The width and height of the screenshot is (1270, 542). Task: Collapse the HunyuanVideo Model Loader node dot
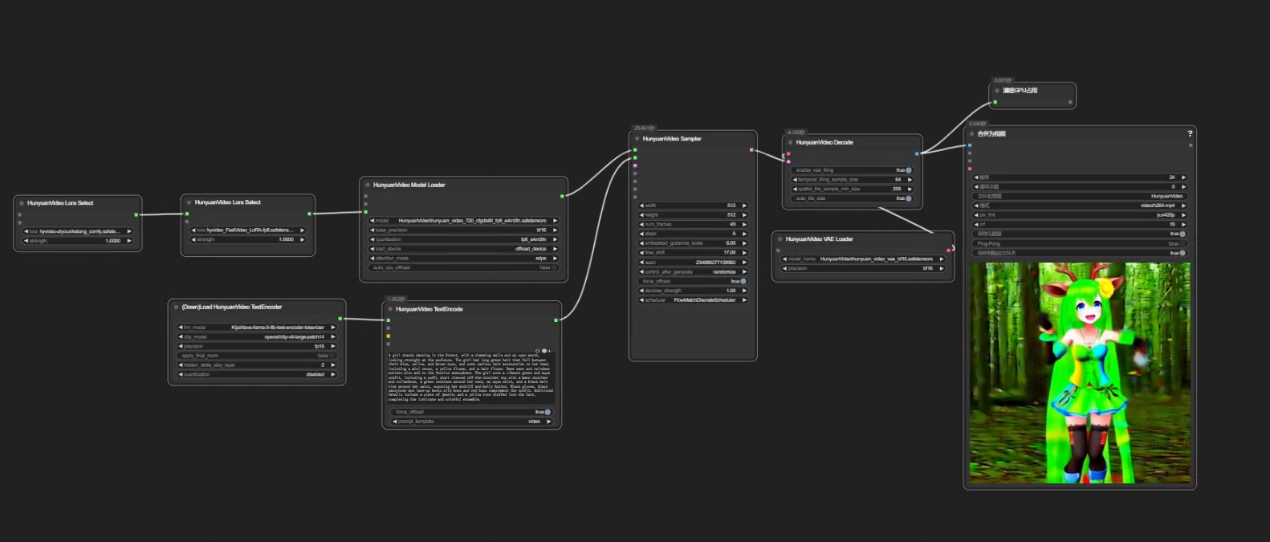(x=367, y=186)
